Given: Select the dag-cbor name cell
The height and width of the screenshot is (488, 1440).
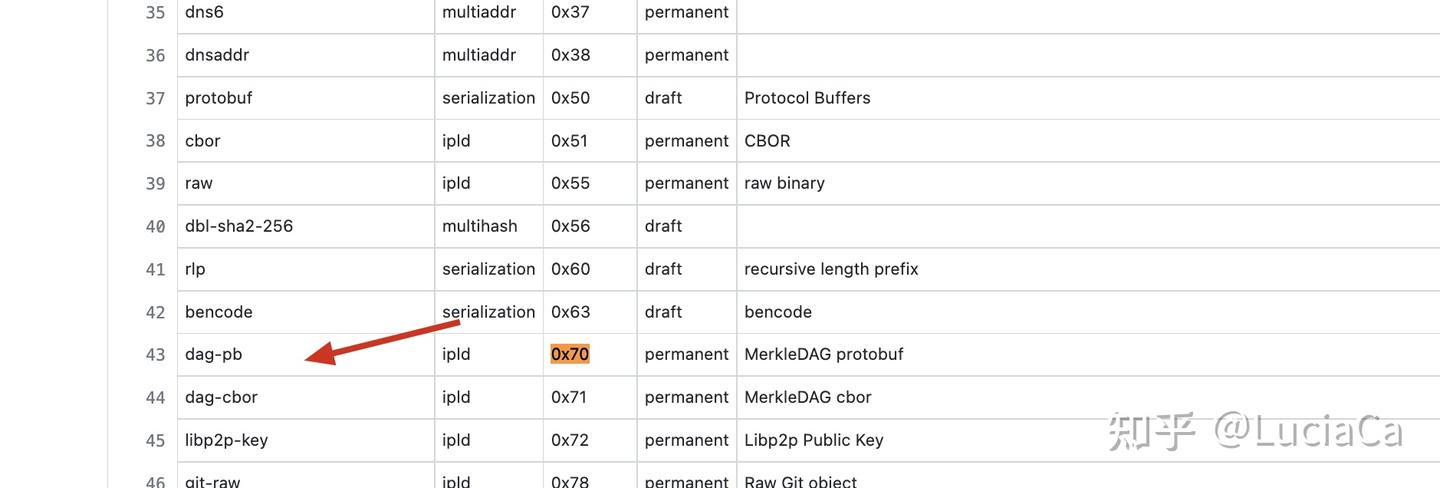Looking at the screenshot, I should (221, 397).
